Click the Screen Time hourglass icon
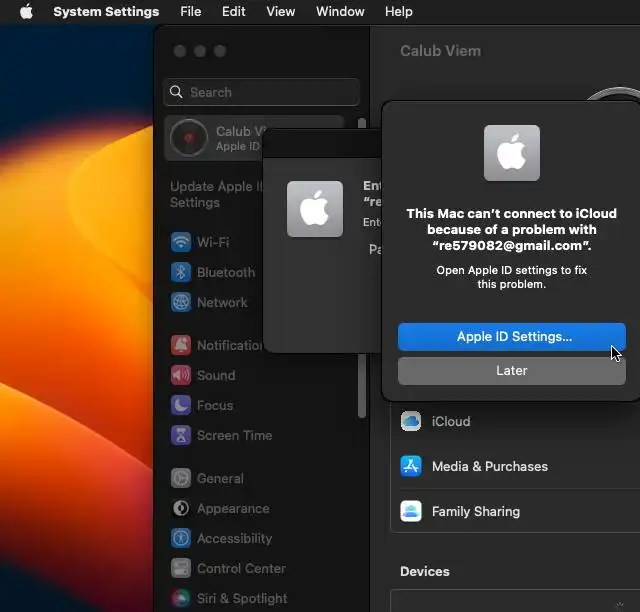Screen dimensions: 640x612 tap(181, 435)
